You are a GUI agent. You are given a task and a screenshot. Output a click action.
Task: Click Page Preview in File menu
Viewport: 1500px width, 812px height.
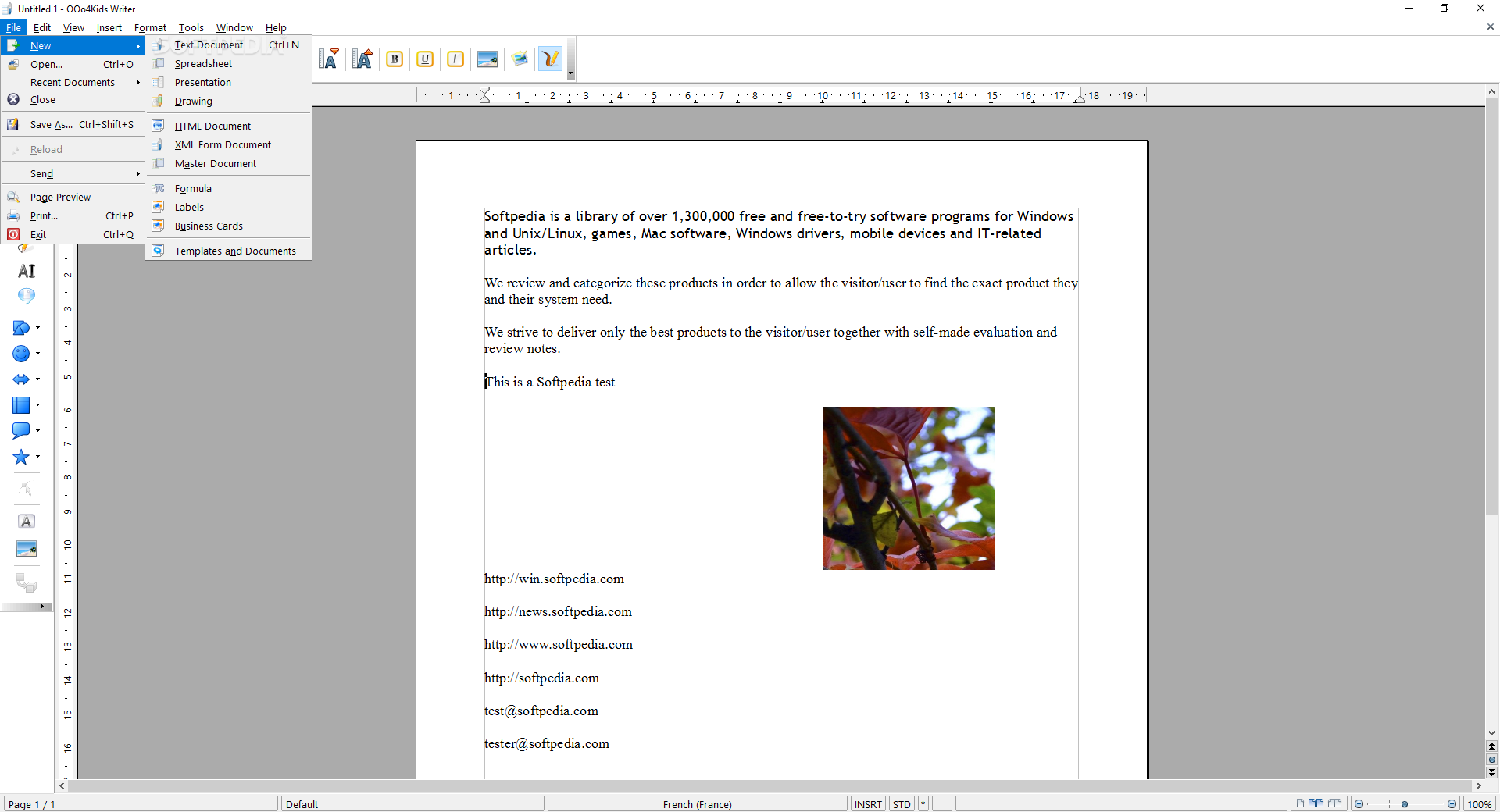pos(73,198)
